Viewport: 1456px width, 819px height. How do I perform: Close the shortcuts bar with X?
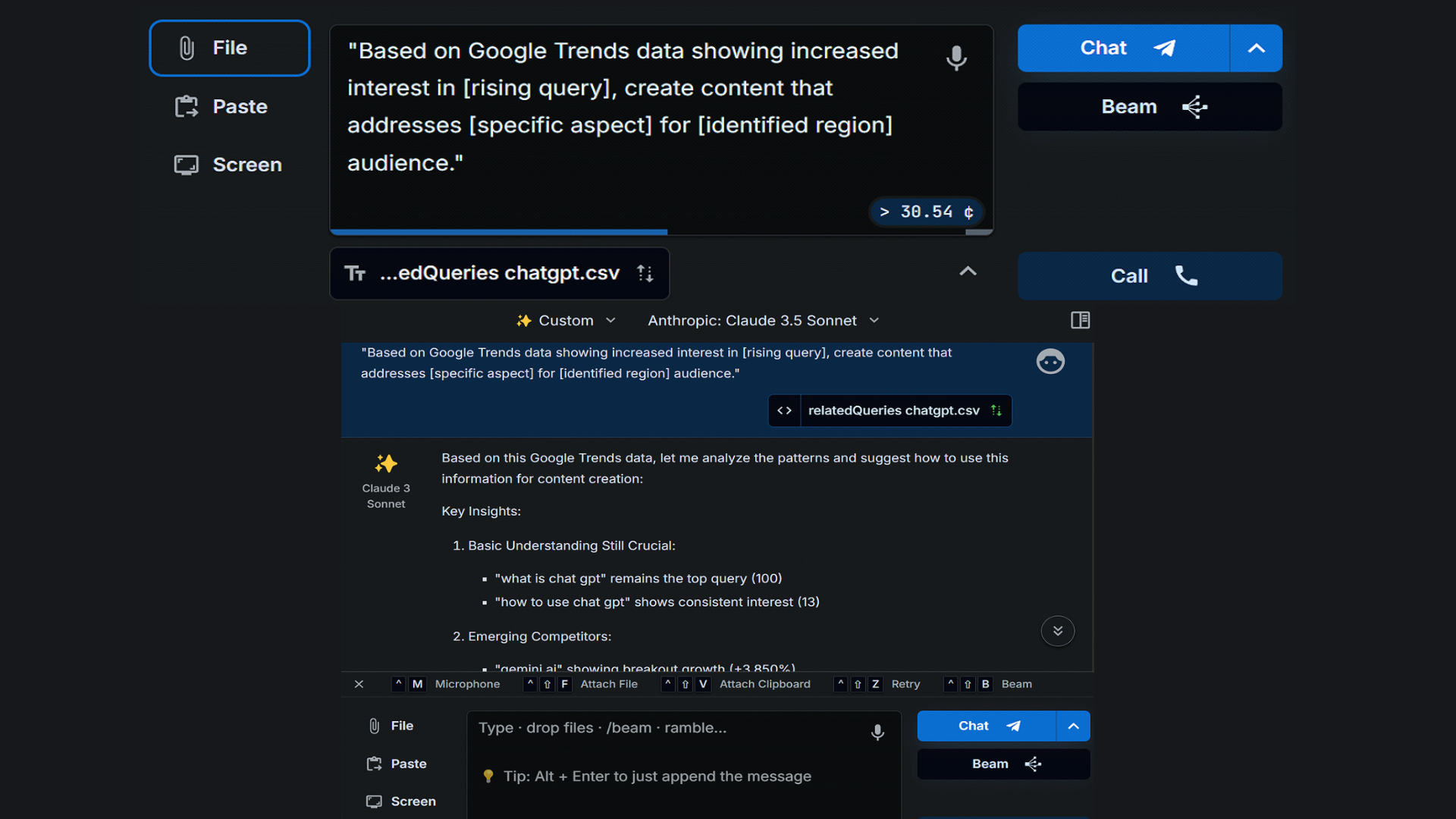(359, 684)
